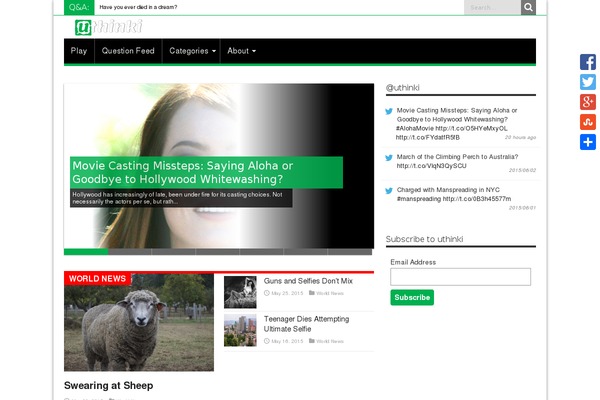Image resolution: width=600 pixels, height=400 pixels.
Task: Click clock icon next to May 25, 2015
Action: pyautogui.click(x=267, y=293)
